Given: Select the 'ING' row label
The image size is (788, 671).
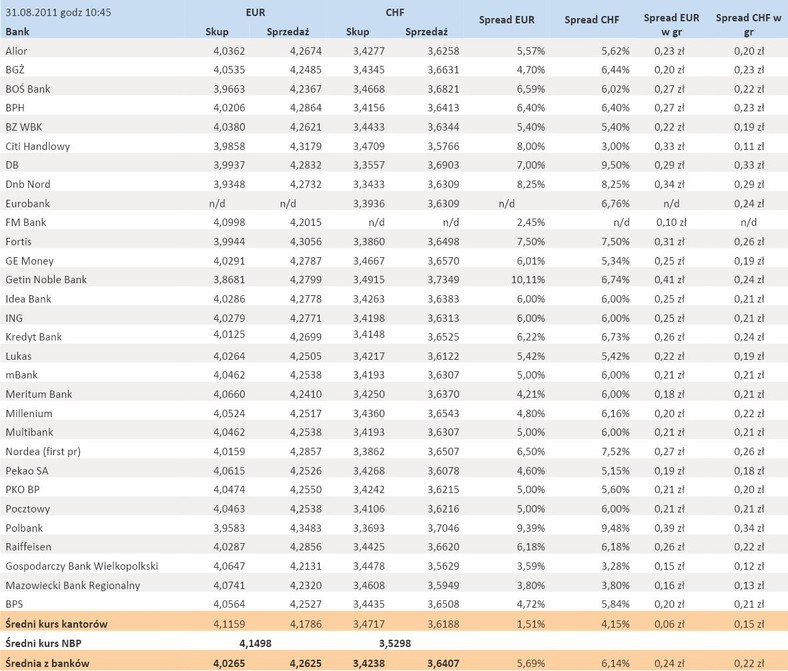Looking at the screenshot, I should point(14,318).
